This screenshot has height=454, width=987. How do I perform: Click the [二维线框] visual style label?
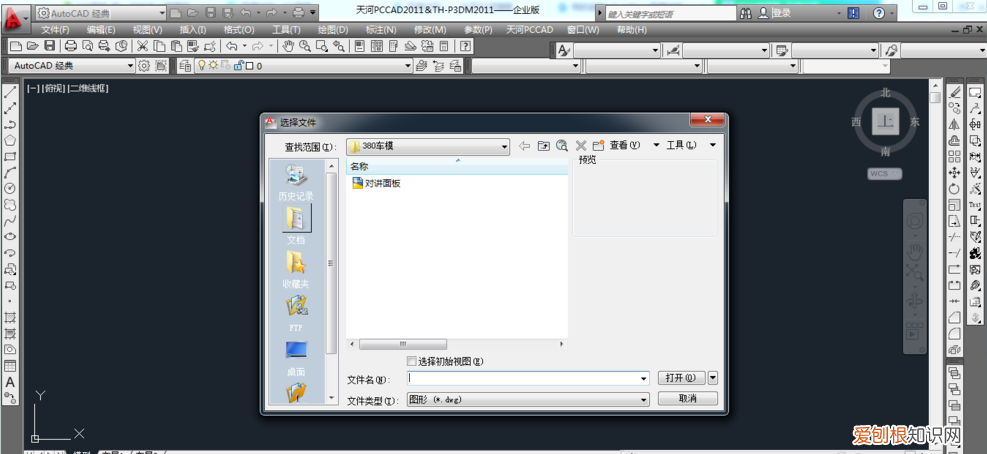click(x=89, y=89)
